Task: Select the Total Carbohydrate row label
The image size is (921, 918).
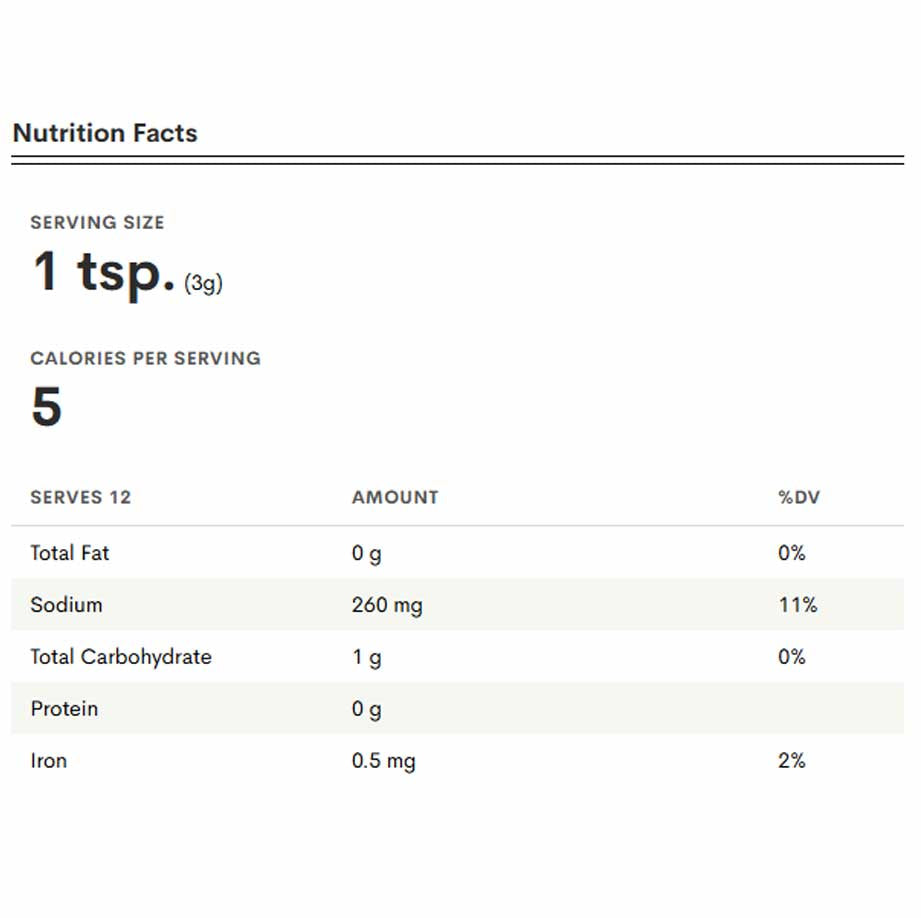Action: pyautogui.click(x=121, y=657)
